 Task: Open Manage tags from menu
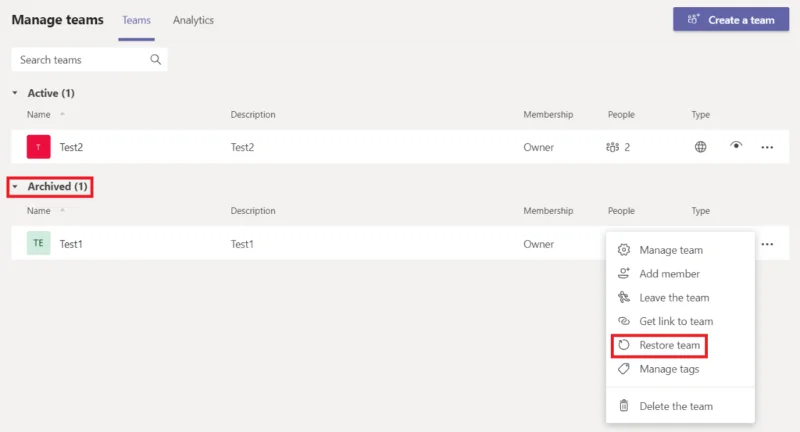coord(680,369)
